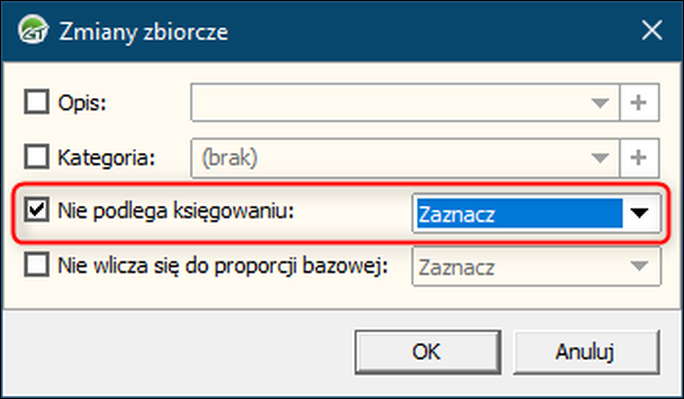Open the black arrow of księgowaniu Zaznacz combo
The width and height of the screenshot is (684, 399).
[640, 213]
